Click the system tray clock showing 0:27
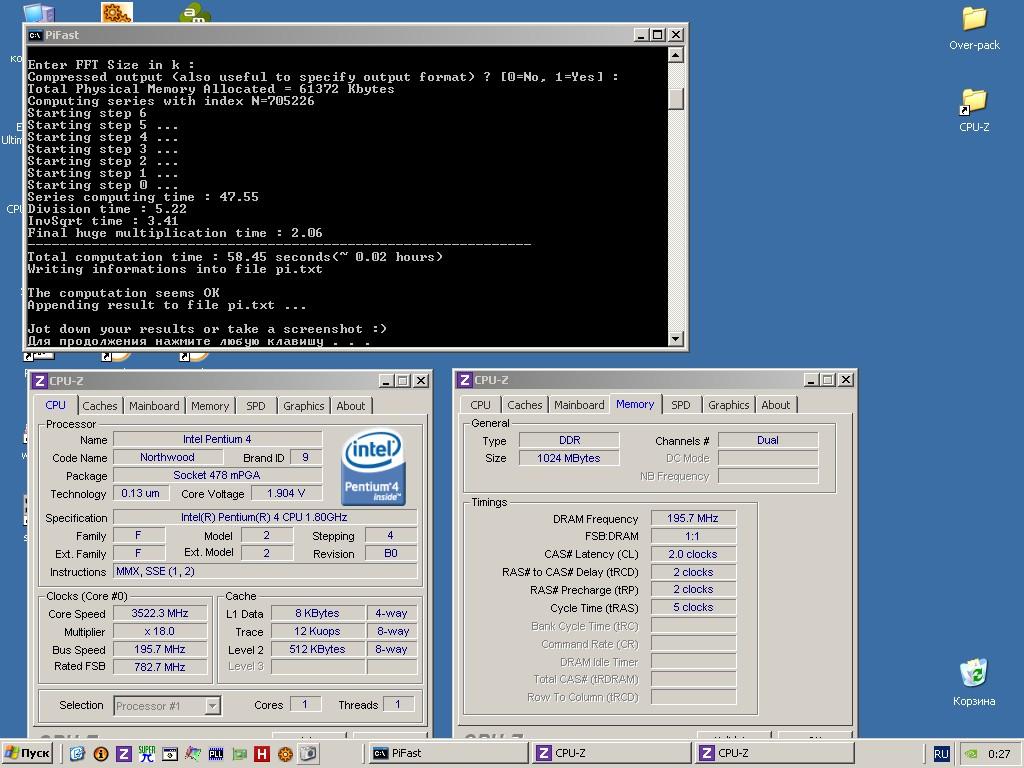 point(999,754)
